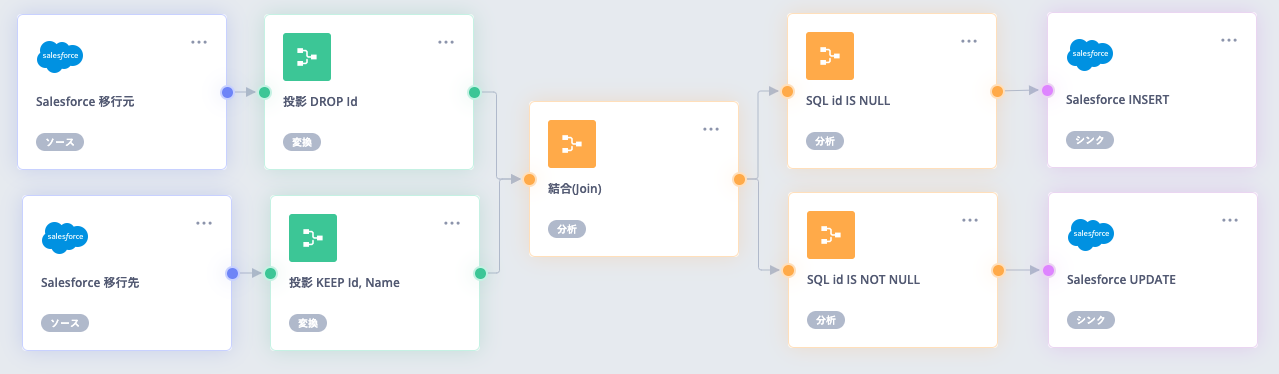Image resolution: width=1279 pixels, height=374 pixels.
Task: Click the orange SQL id IS NULL icon
Action: pos(830,57)
